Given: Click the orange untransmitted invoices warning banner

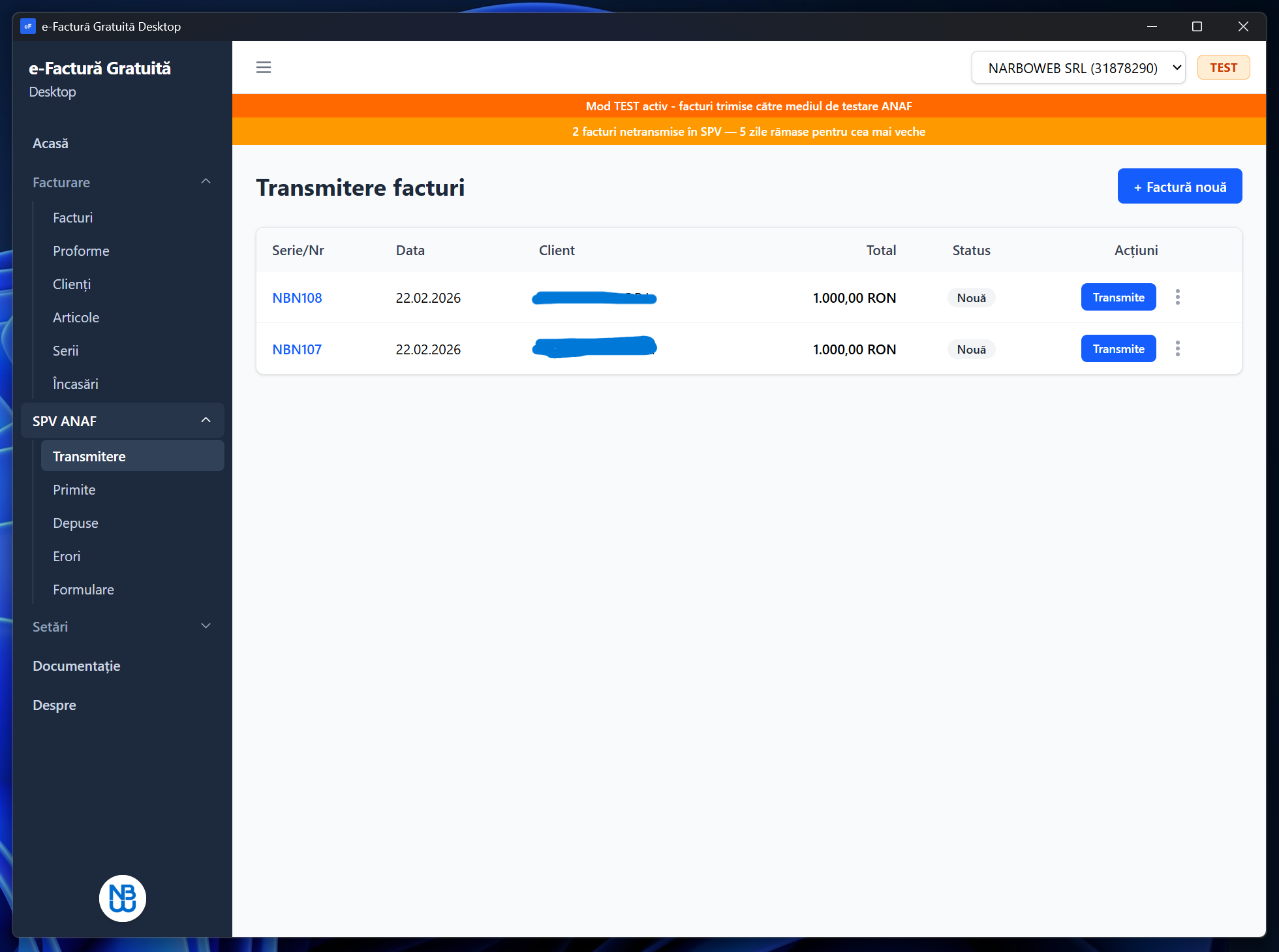Looking at the screenshot, I should click(748, 132).
